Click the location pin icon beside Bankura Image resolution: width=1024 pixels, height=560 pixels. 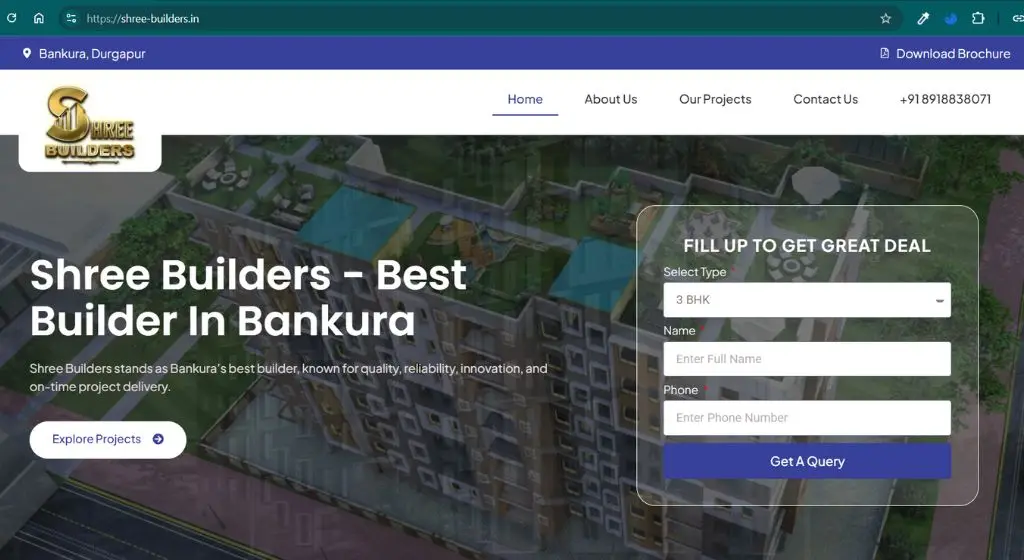click(27, 54)
